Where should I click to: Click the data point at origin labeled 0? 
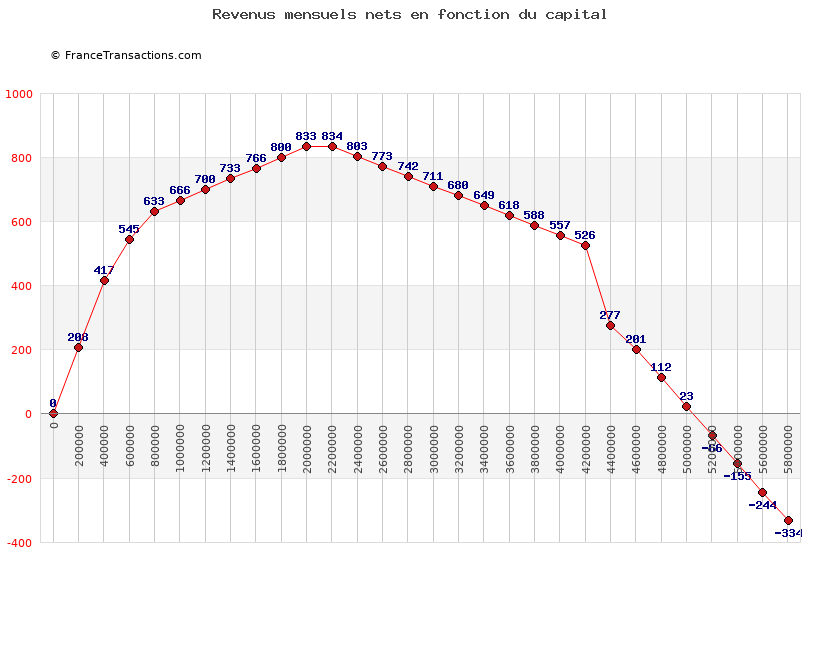[x=53, y=414]
